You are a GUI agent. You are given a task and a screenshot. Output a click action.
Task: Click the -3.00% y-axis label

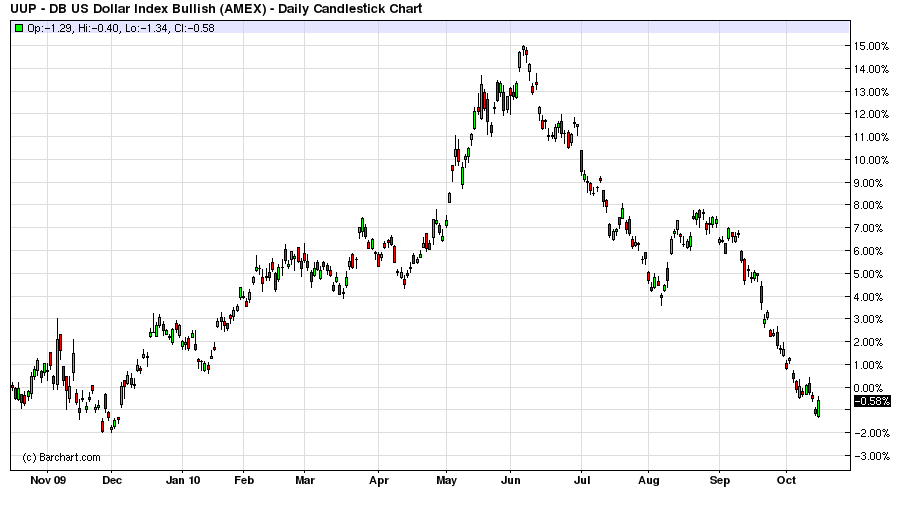(x=872, y=456)
